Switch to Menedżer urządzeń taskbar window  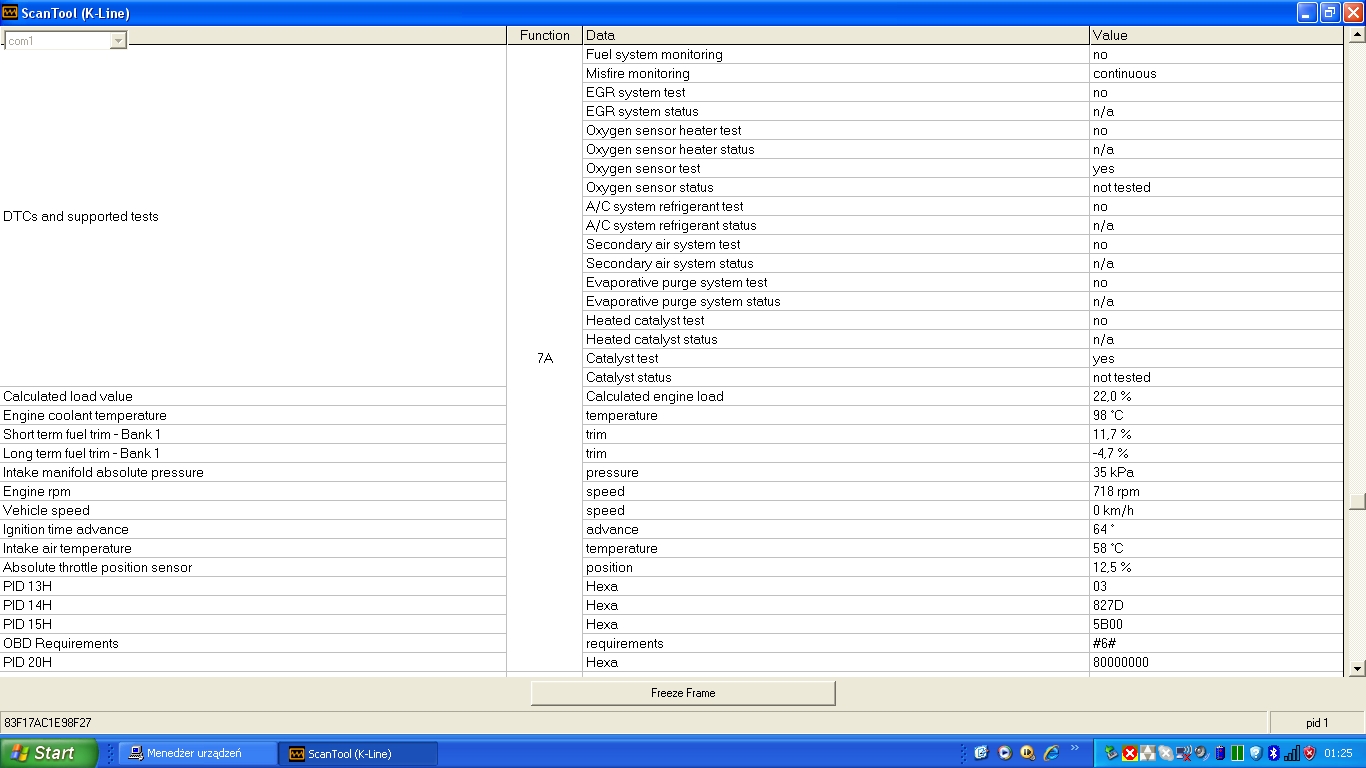(x=198, y=753)
